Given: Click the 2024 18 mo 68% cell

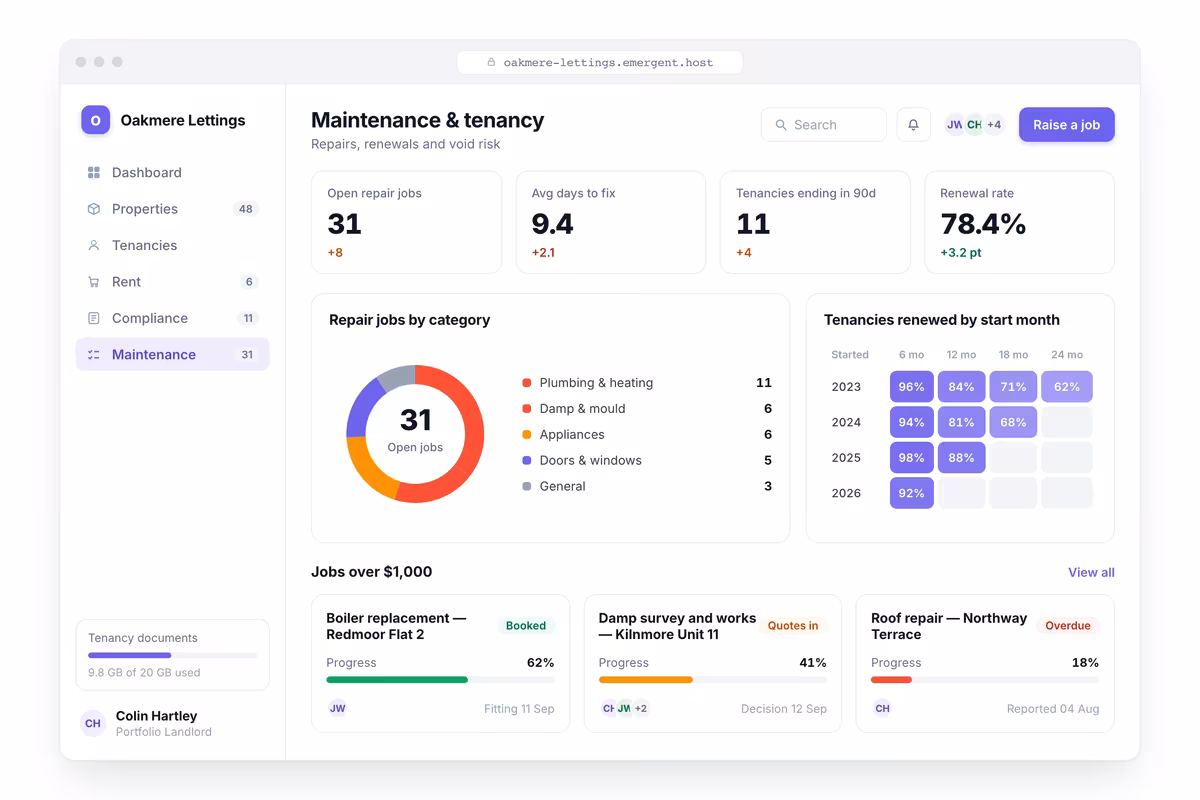Looking at the screenshot, I should 1013,422.
